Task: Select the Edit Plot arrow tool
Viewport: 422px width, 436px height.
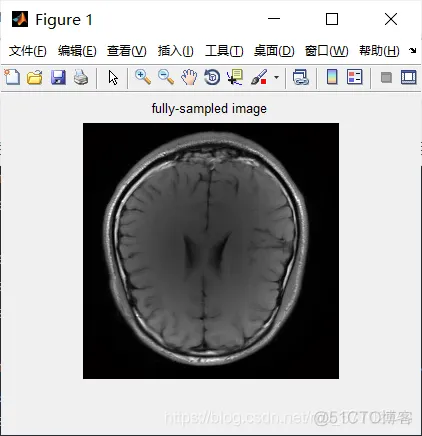Action: [113, 78]
